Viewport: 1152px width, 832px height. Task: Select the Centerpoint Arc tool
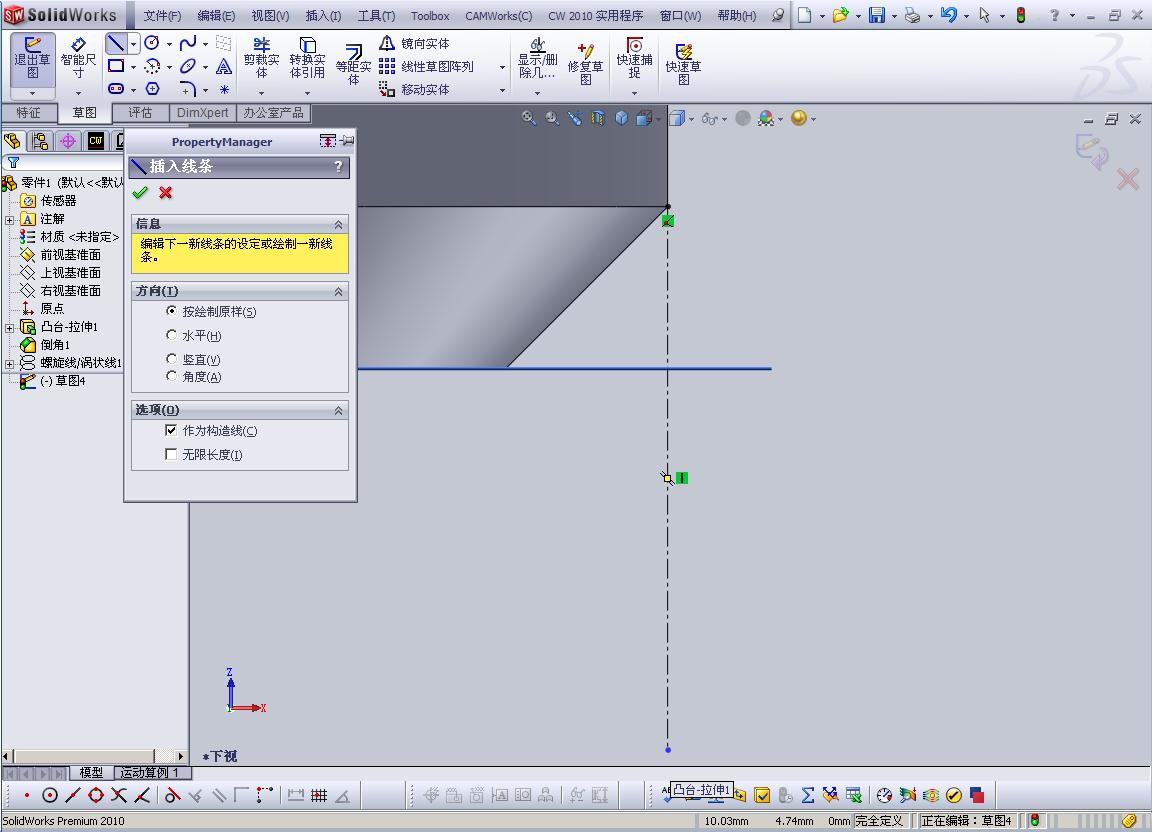(x=152, y=66)
